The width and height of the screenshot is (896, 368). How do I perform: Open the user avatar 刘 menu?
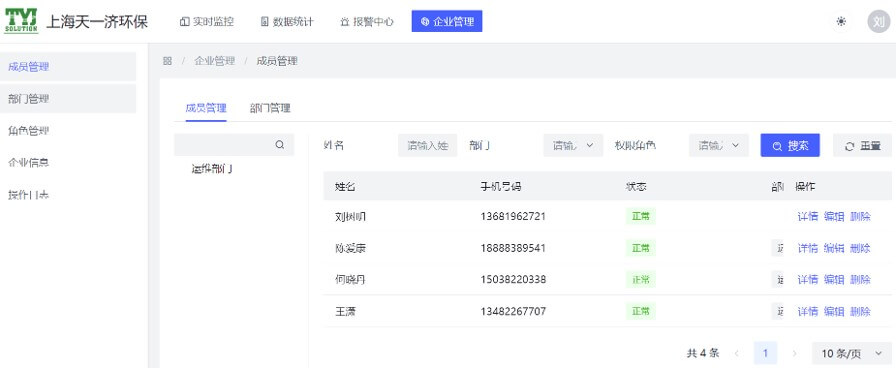click(879, 22)
